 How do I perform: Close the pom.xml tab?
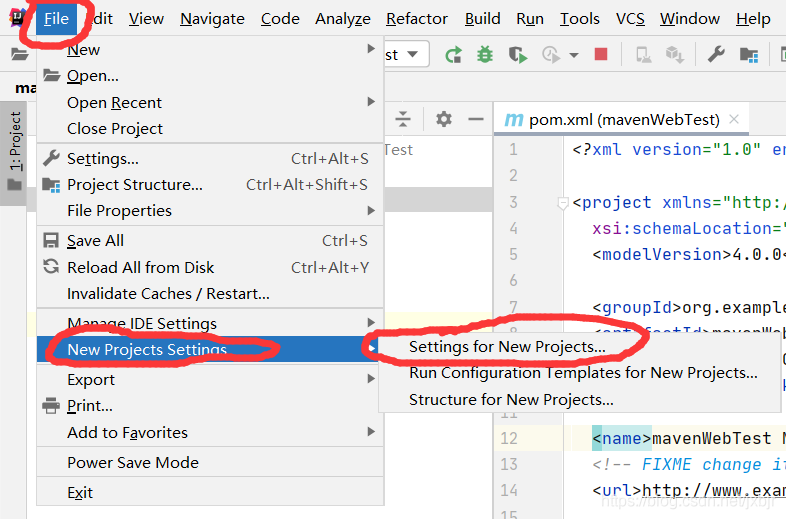click(735, 119)
